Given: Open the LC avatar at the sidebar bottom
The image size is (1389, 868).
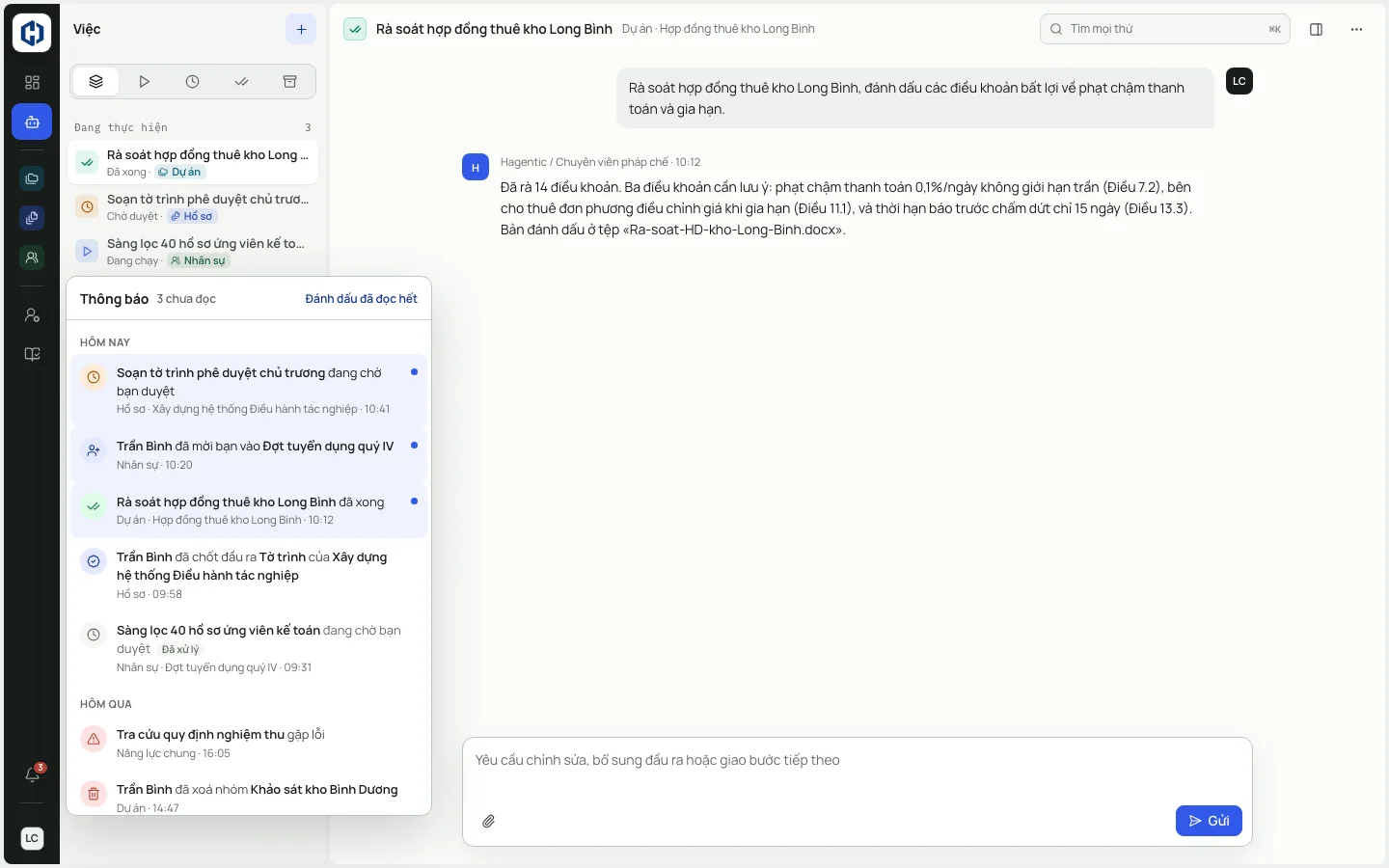Looking at the screenshot, I should [x=32, y=838].
